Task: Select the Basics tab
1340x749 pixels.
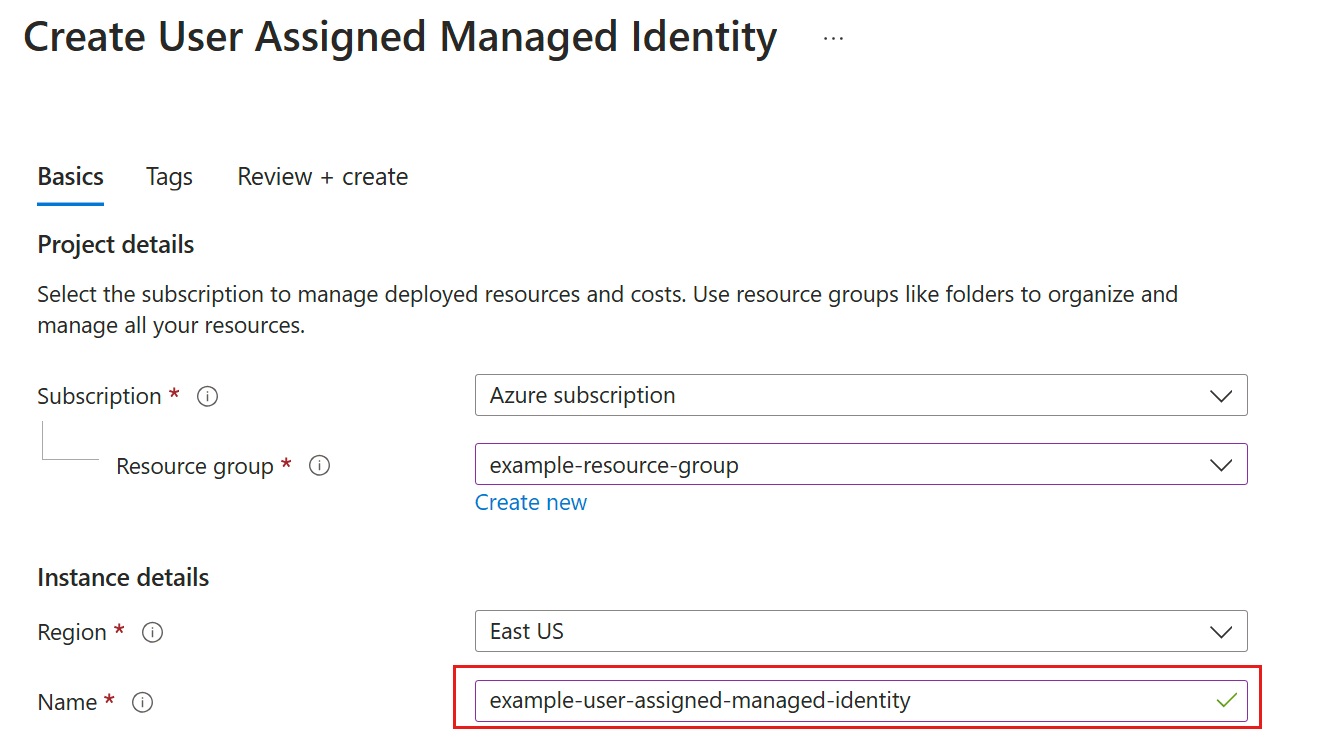Action: coord(70,177)
